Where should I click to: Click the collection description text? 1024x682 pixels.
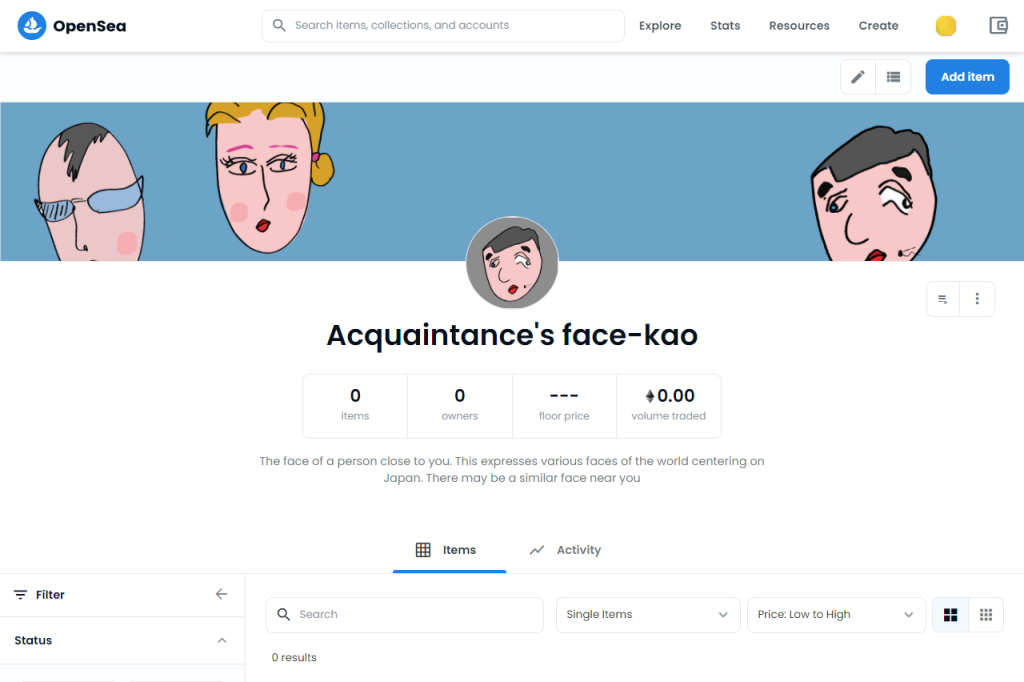pos(512,469)
